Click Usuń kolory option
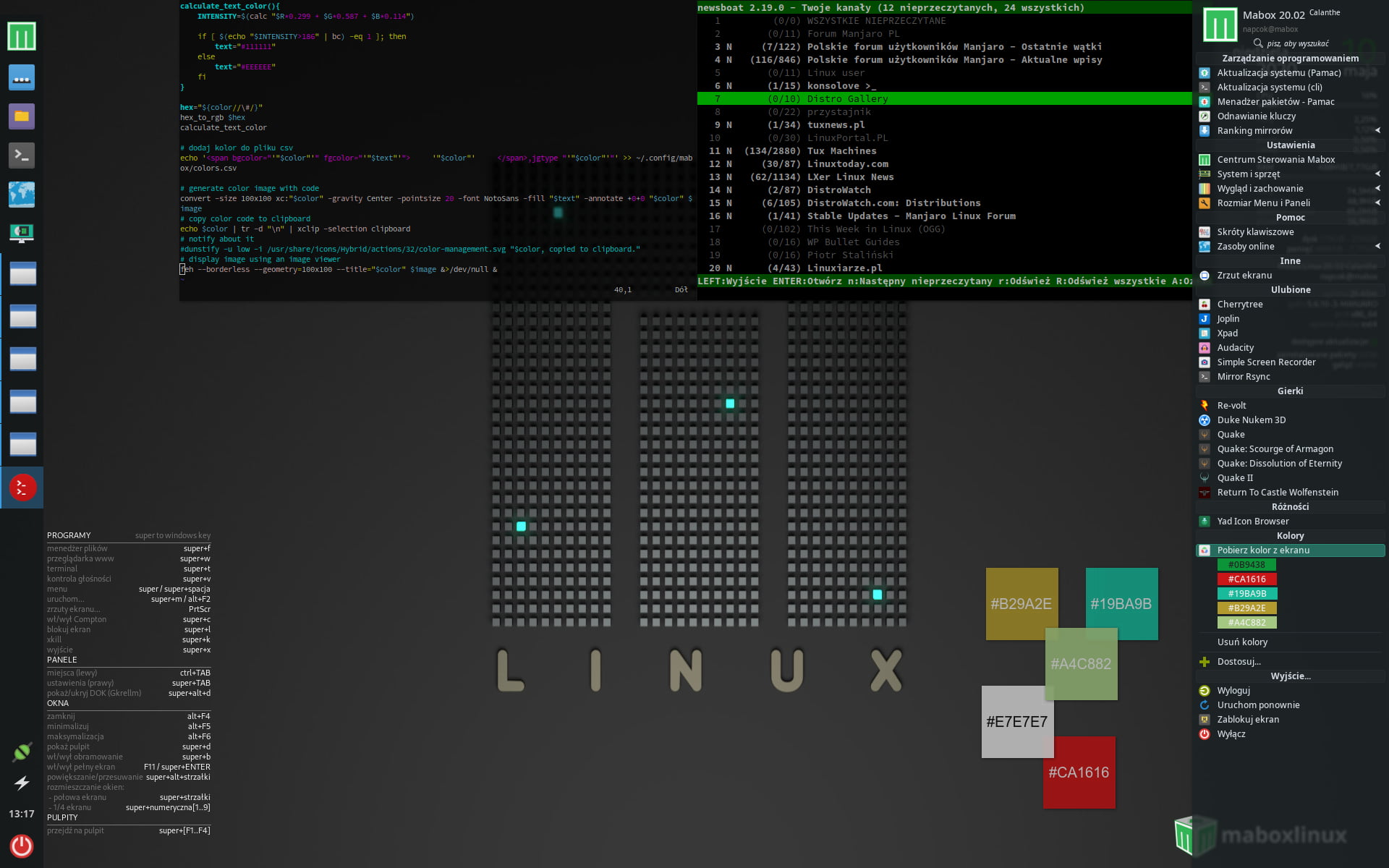This screenshot has width=1389, height=868. [1242, 642]
